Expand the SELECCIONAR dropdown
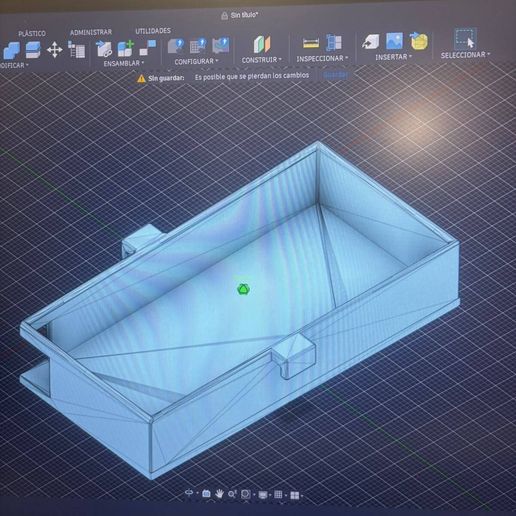Screen dimensions: 516x516 (x=465, y=55)
